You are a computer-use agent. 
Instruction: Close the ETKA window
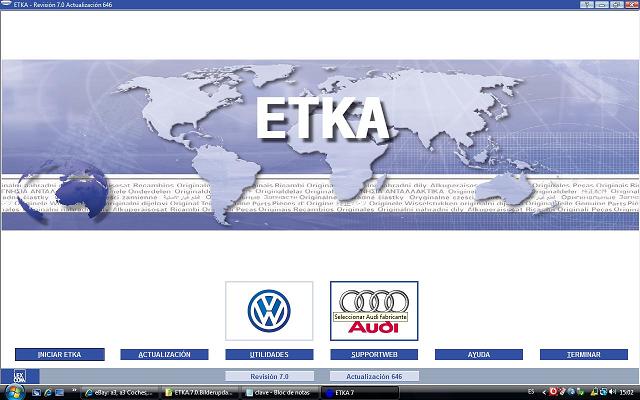(x=631, y=4)
